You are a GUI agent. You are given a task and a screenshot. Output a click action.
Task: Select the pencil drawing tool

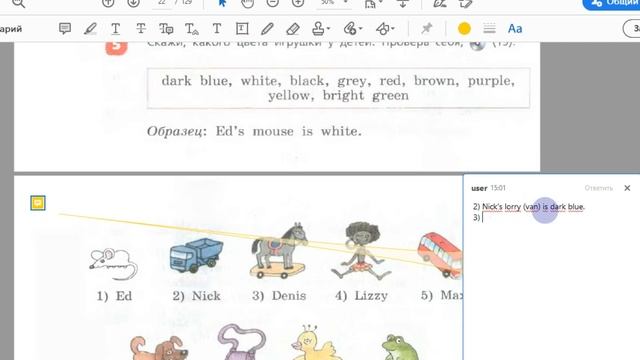coord(267,29)
